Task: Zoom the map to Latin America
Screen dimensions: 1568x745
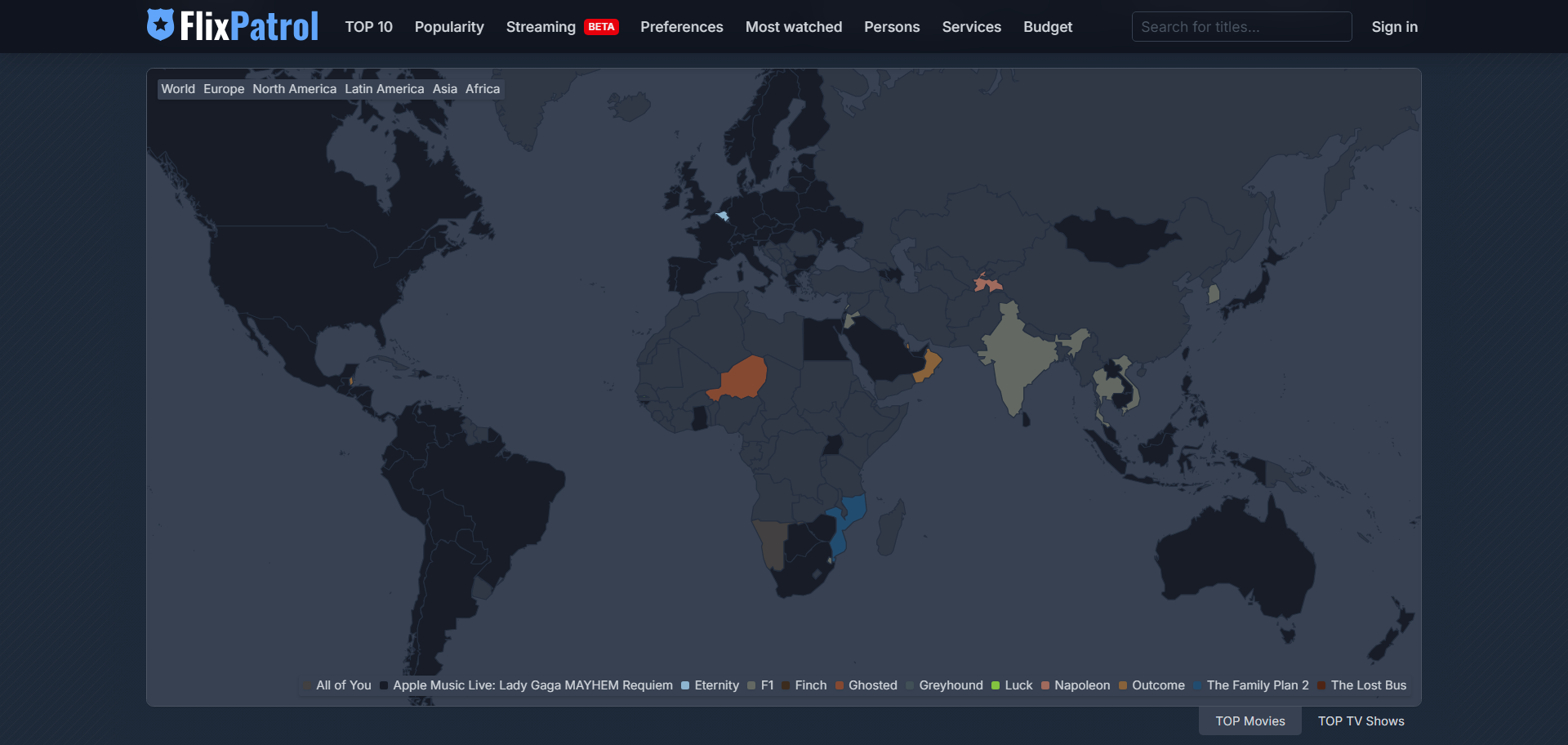Action: (384, 89)
